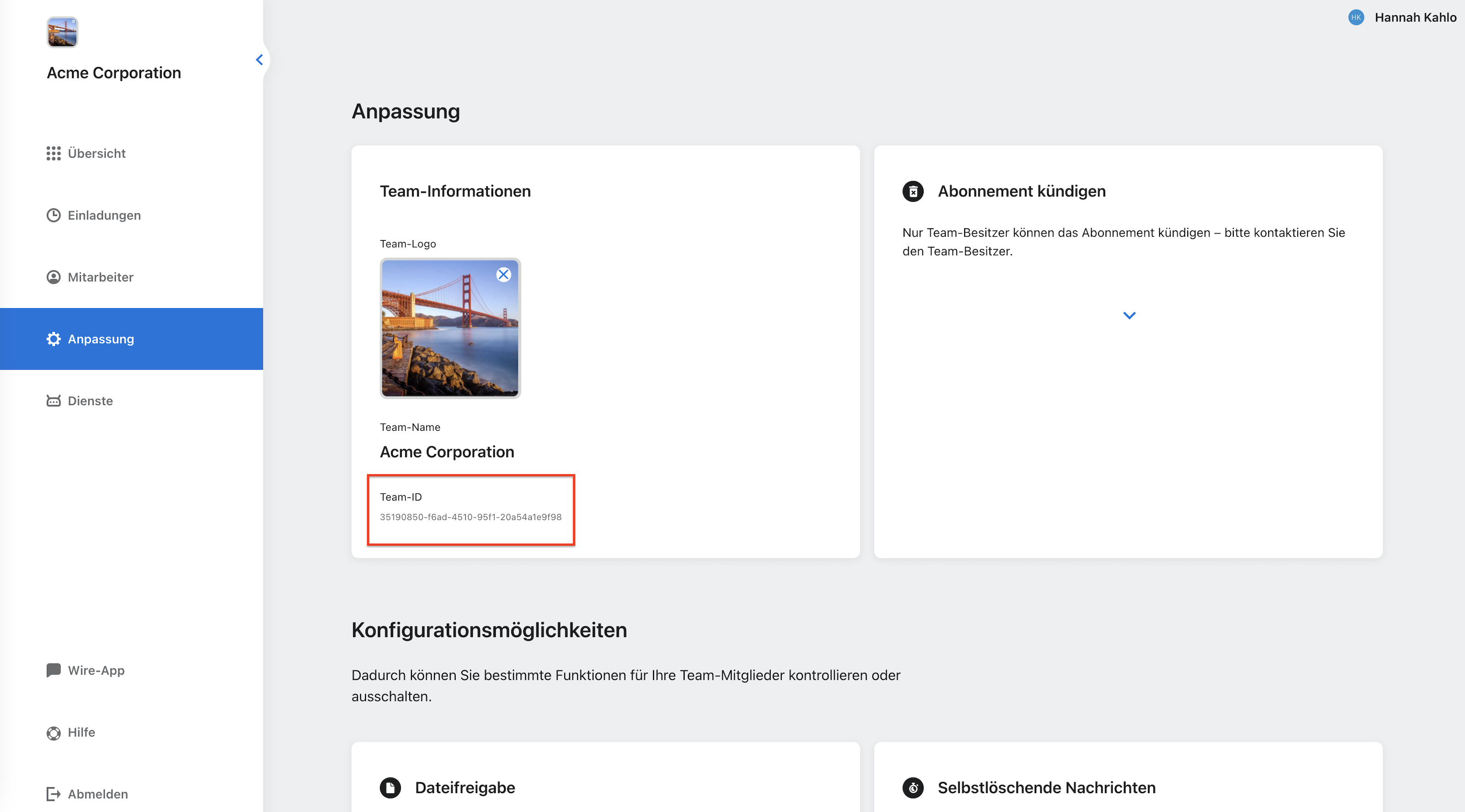Click the Mitarbeiter person icon
The image size is (1465, 812).
coord(53,278)
